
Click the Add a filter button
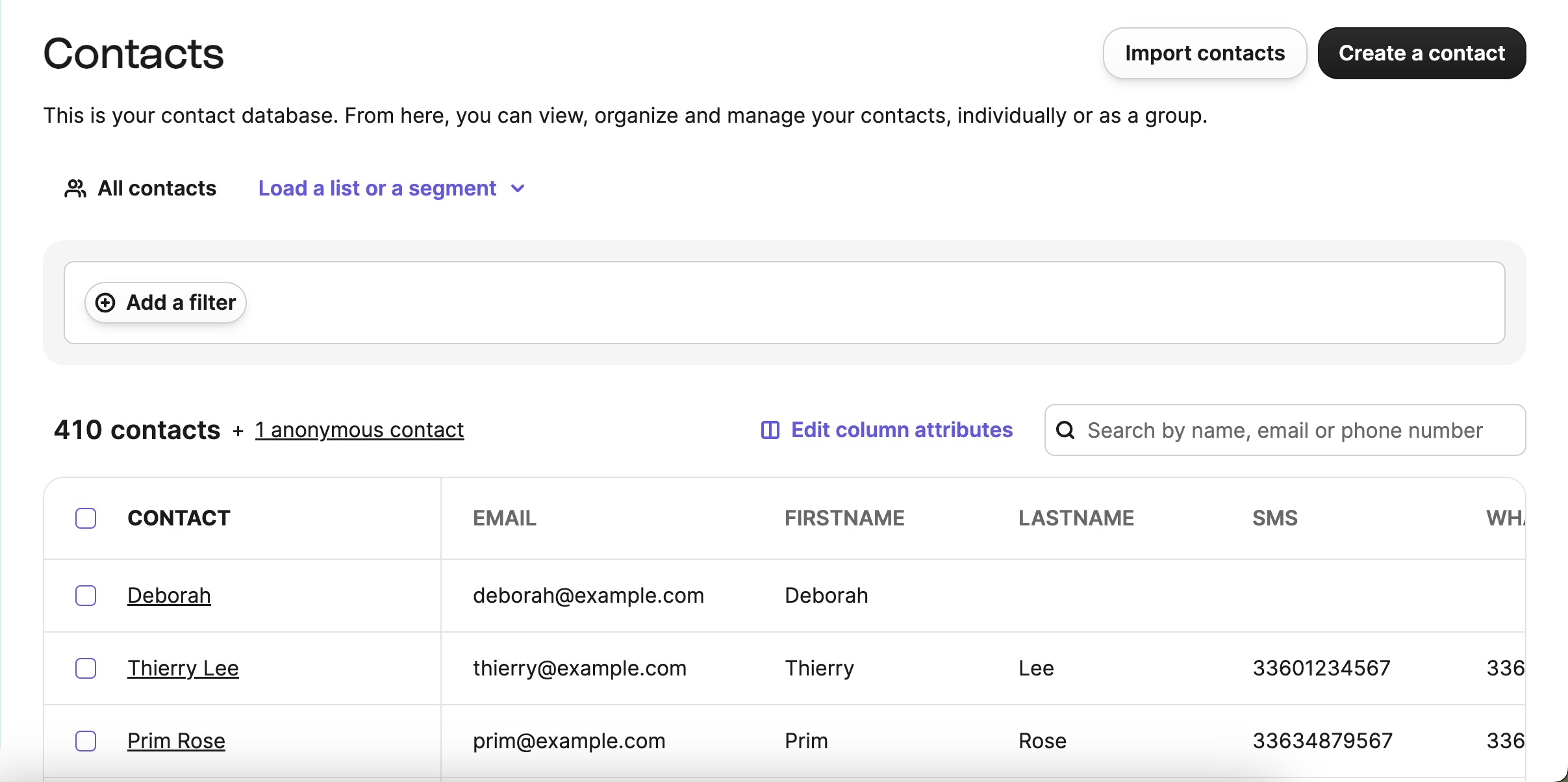click(166, 303)
